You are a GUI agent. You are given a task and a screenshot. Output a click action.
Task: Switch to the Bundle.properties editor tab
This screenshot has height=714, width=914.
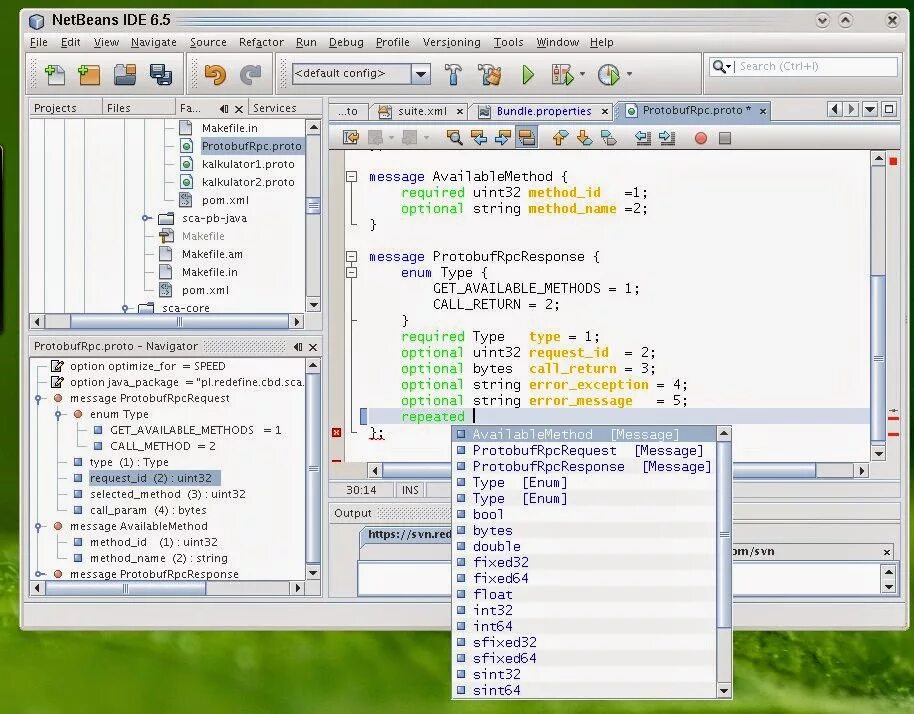point(544,111)
